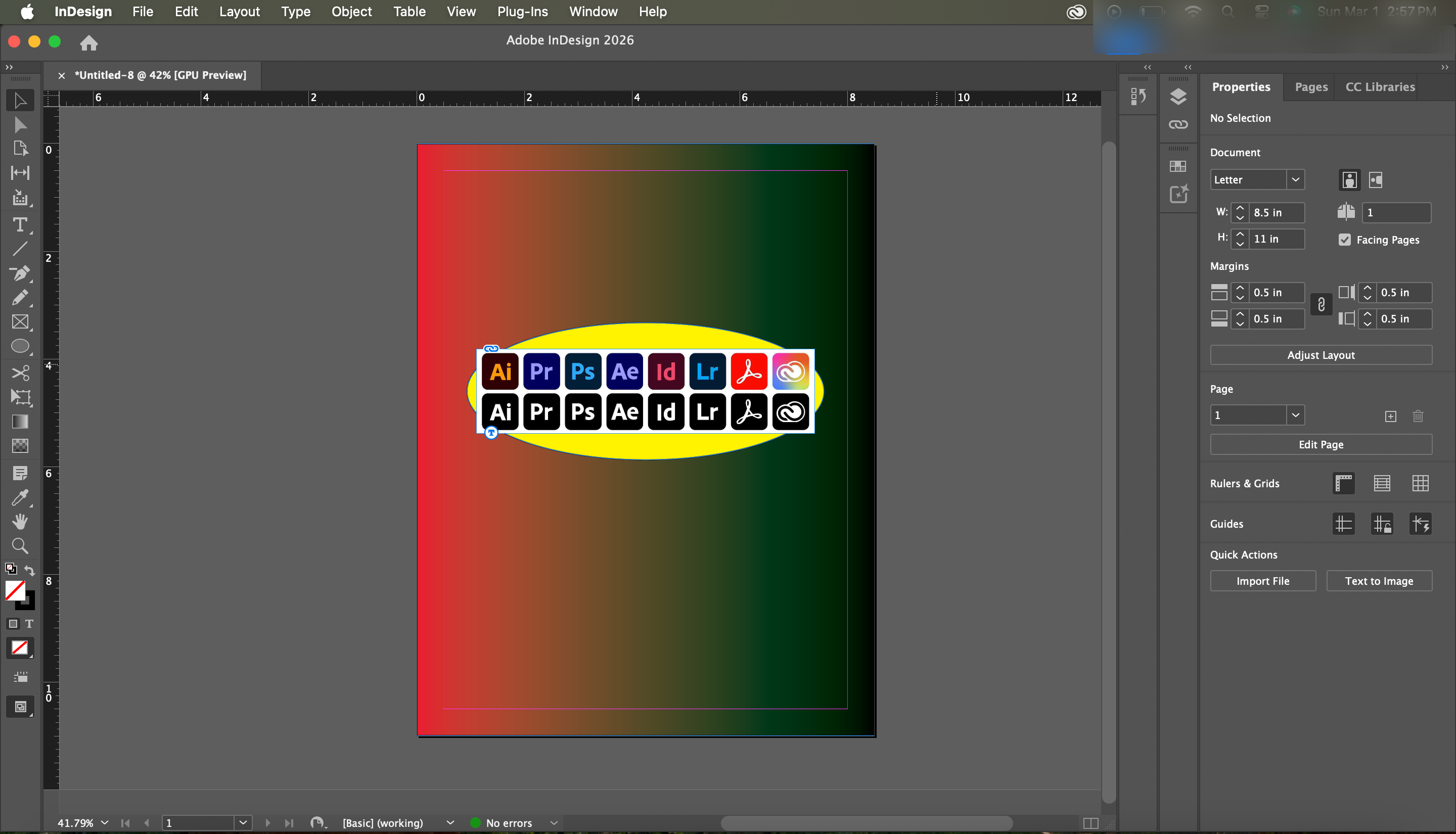Click the fill color swatch in toolbar
This screenshot has width=1456, height=834.
(15, 590)
